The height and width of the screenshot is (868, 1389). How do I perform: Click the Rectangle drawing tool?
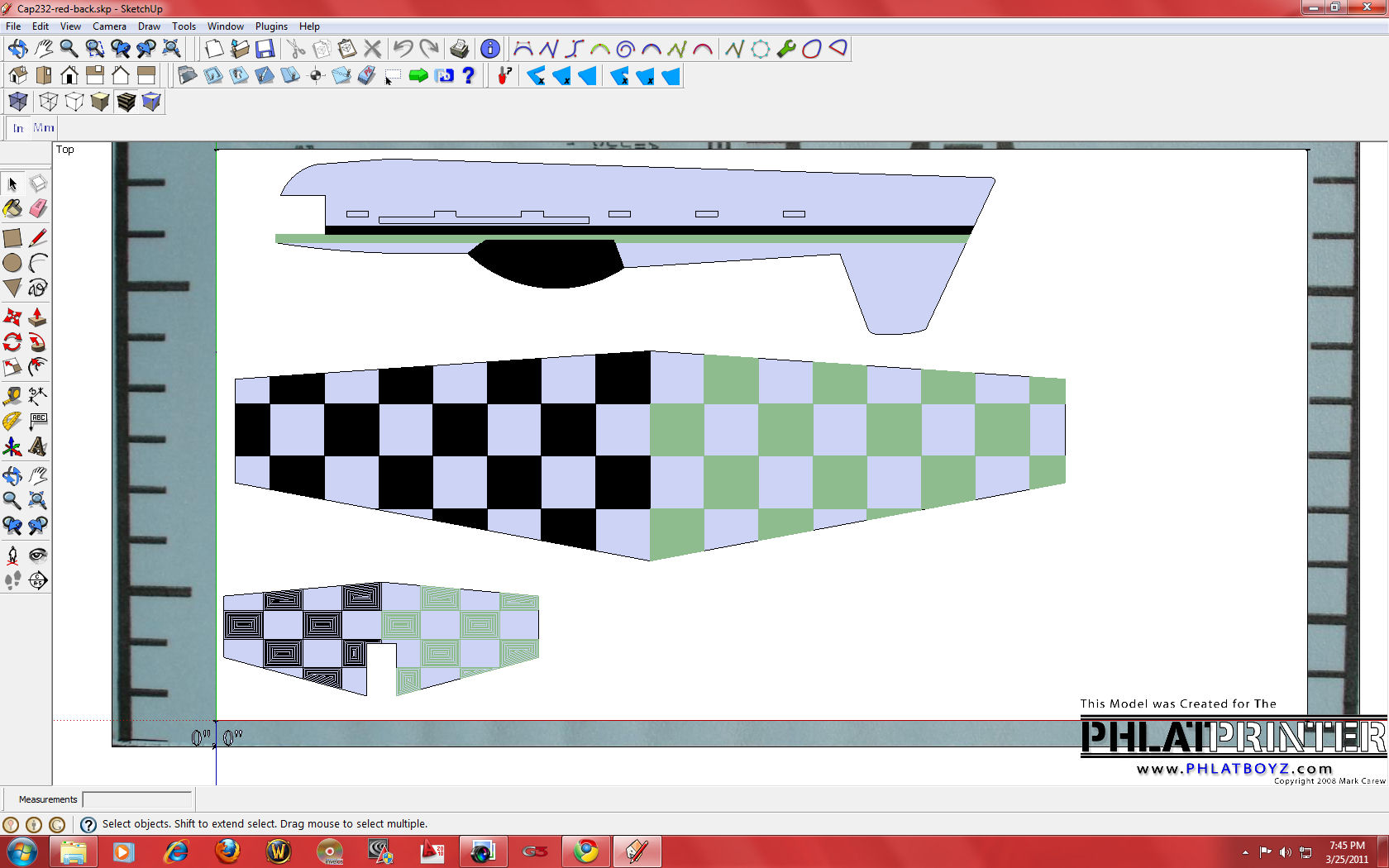12,238
